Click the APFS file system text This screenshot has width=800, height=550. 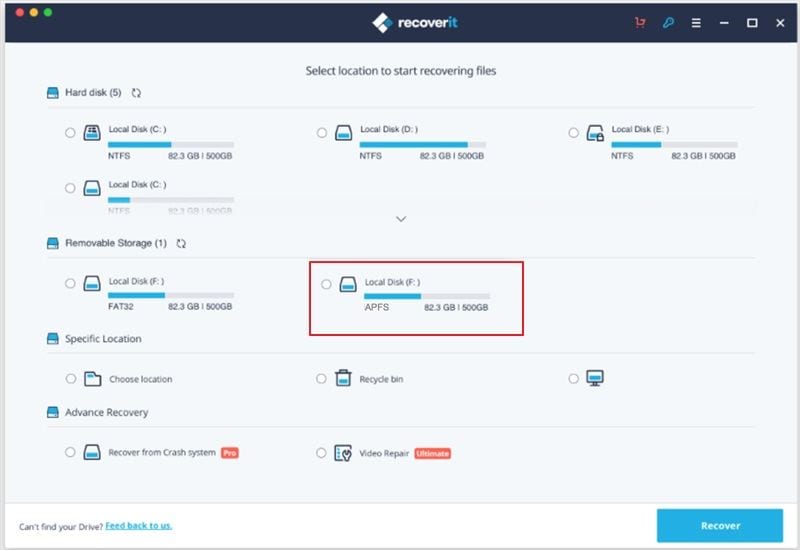pos(377,307)
